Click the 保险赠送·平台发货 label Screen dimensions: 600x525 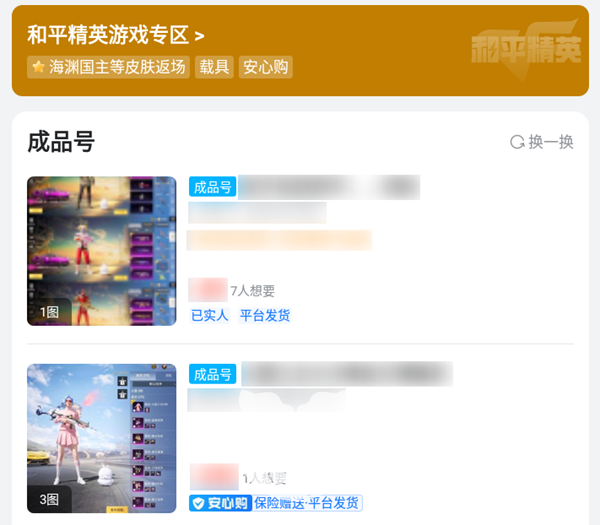[307, 503]
